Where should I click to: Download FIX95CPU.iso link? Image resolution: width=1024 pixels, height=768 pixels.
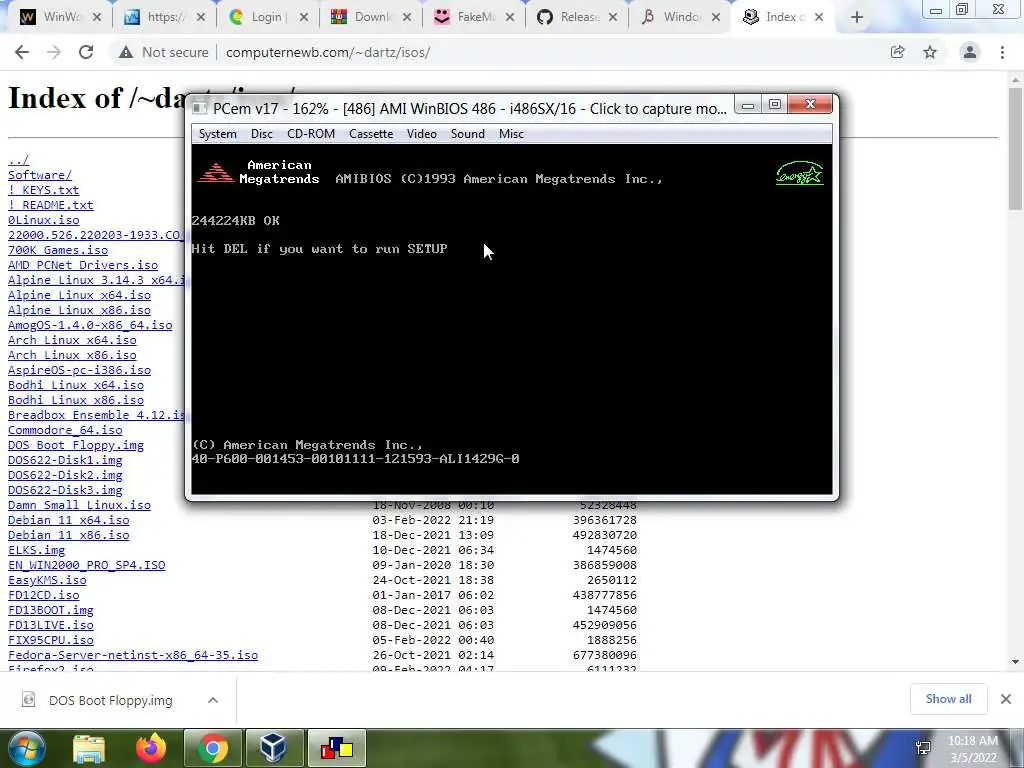point(50,641)
